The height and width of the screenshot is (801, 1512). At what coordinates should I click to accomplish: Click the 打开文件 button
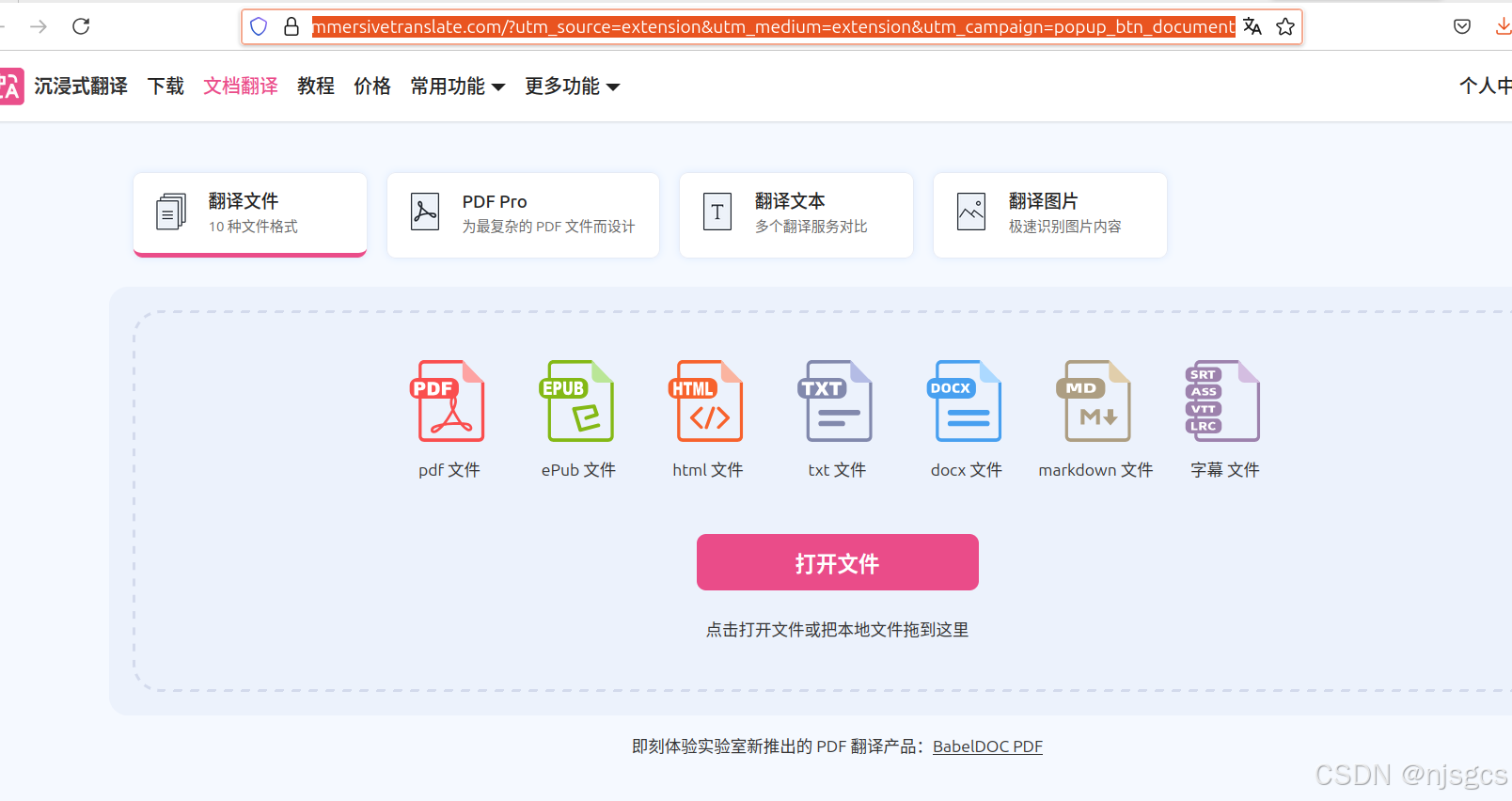[838, 562]
